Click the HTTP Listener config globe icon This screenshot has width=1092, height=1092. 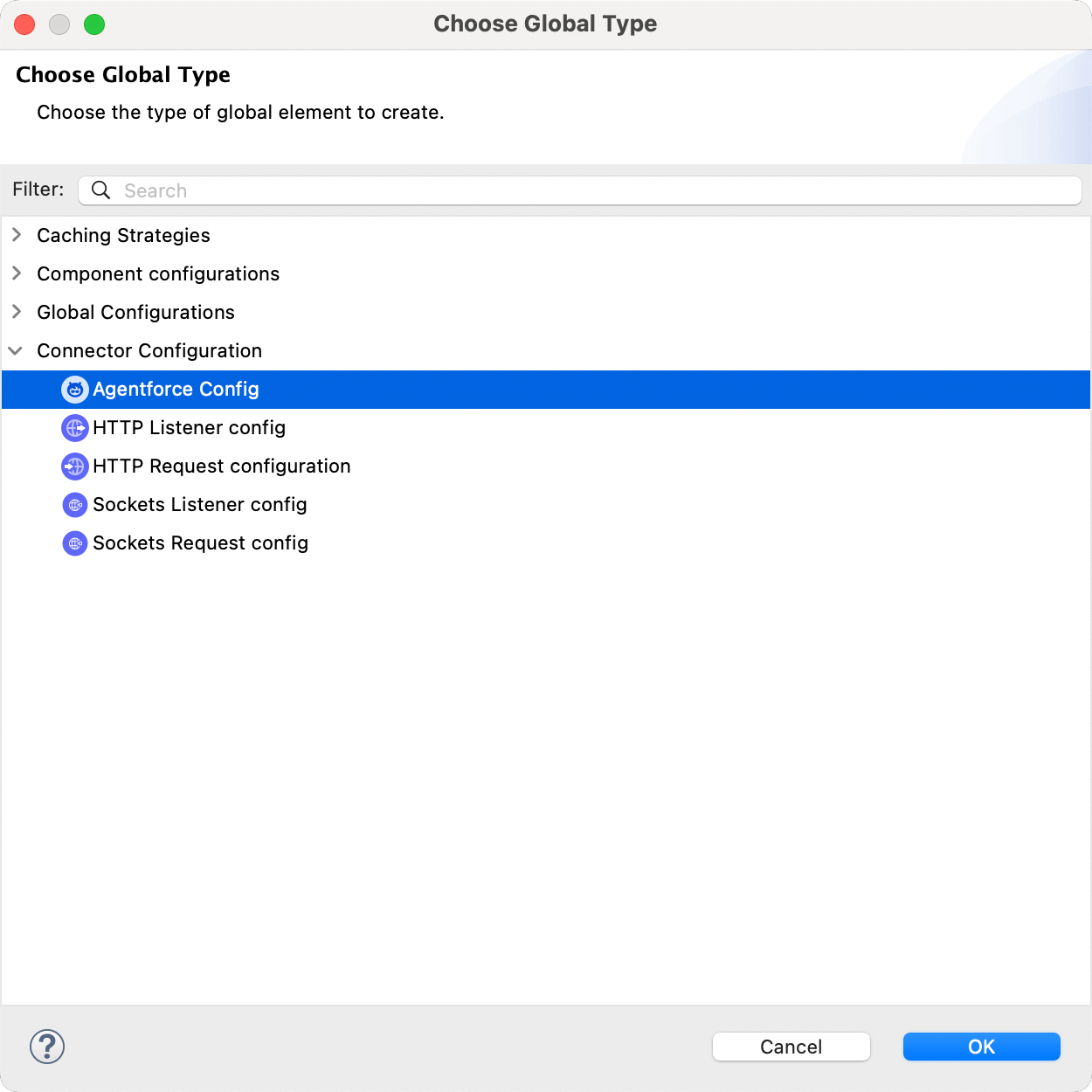(x=75, y=428)
